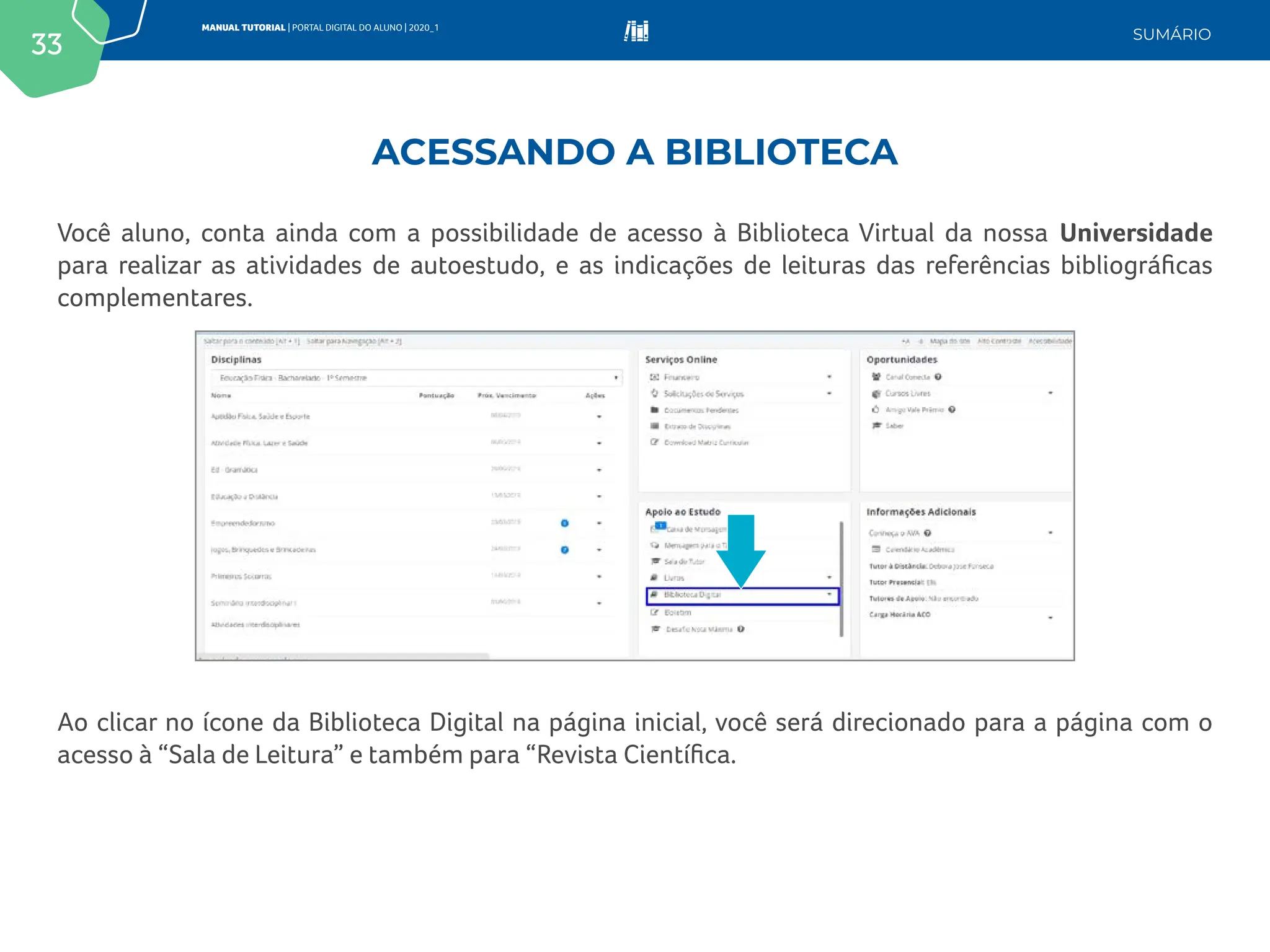
Task: Click the Biblioteca Digital book icon
Action: (654, 594)
